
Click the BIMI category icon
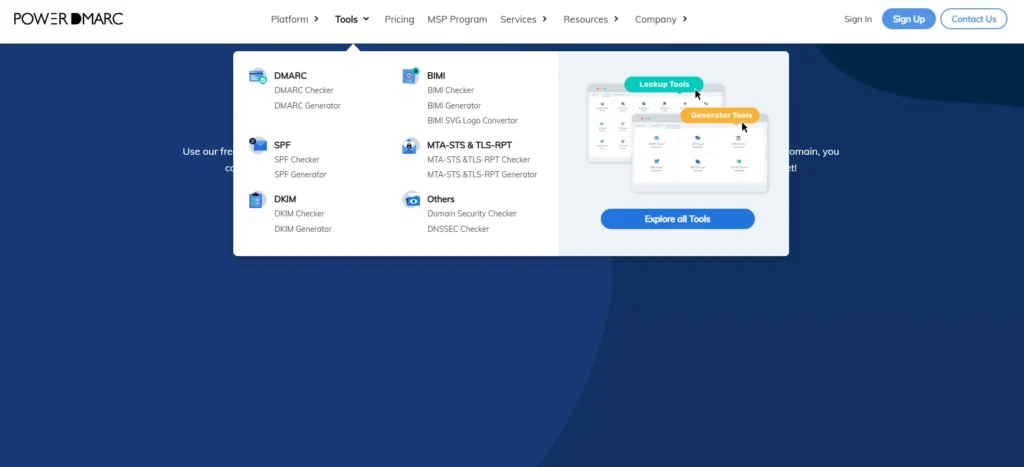(410, 76)
